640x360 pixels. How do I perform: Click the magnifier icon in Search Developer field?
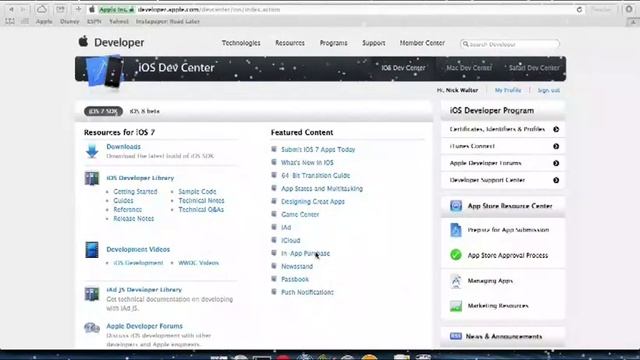point(465,44)
